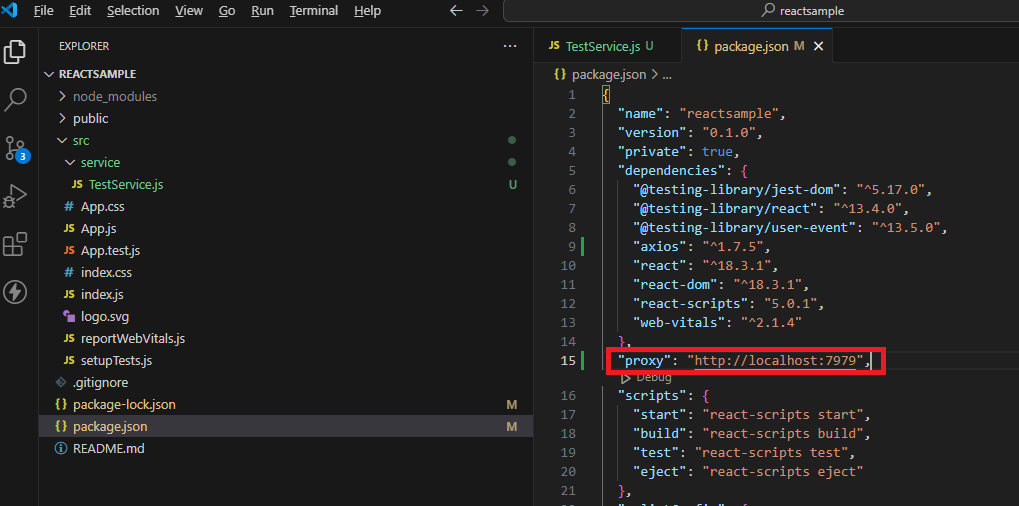
Task: Click the lightning bolt activity bar icon
Action: tap(16, 292)
